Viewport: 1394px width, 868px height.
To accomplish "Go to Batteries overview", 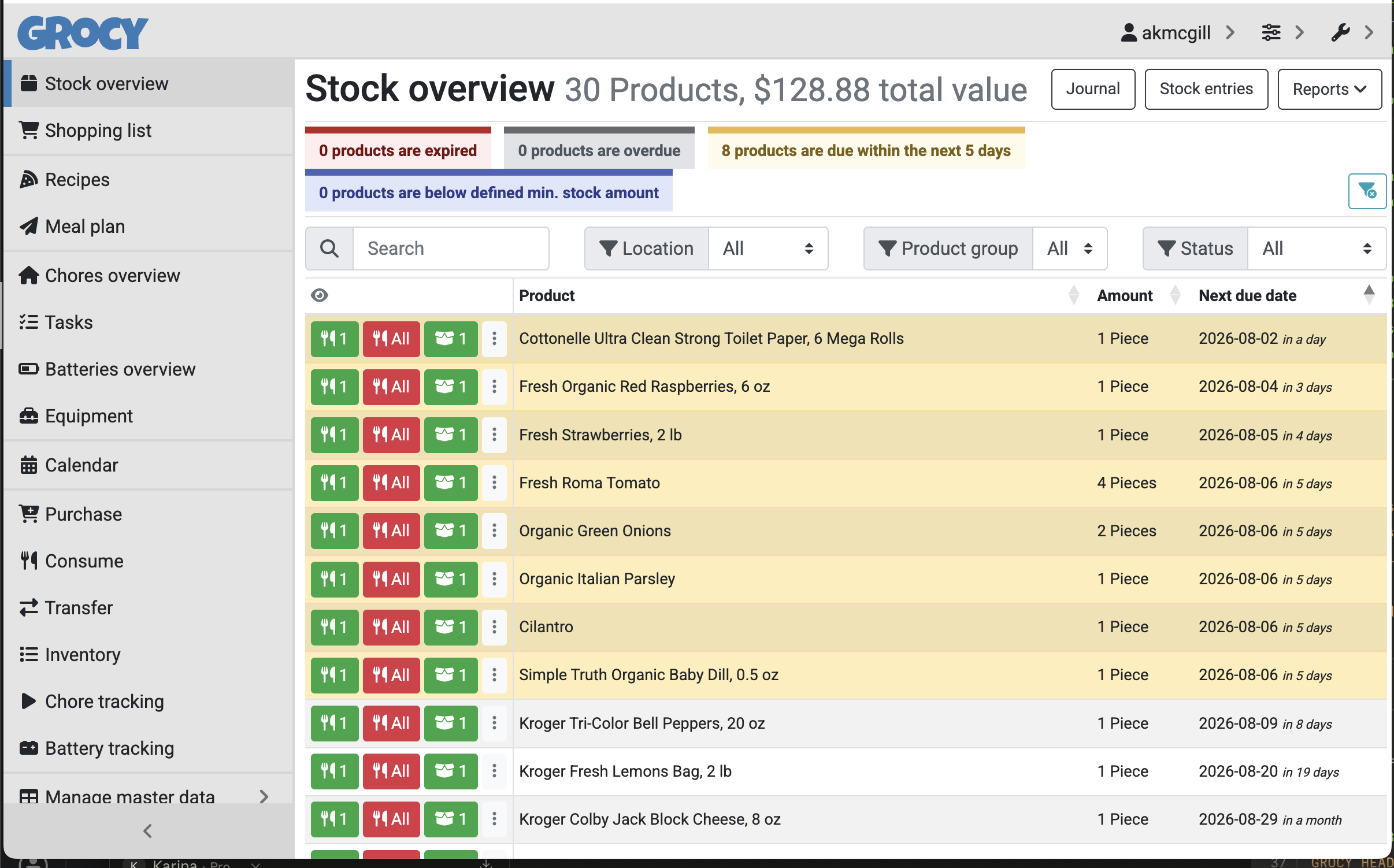I will 148,369.
